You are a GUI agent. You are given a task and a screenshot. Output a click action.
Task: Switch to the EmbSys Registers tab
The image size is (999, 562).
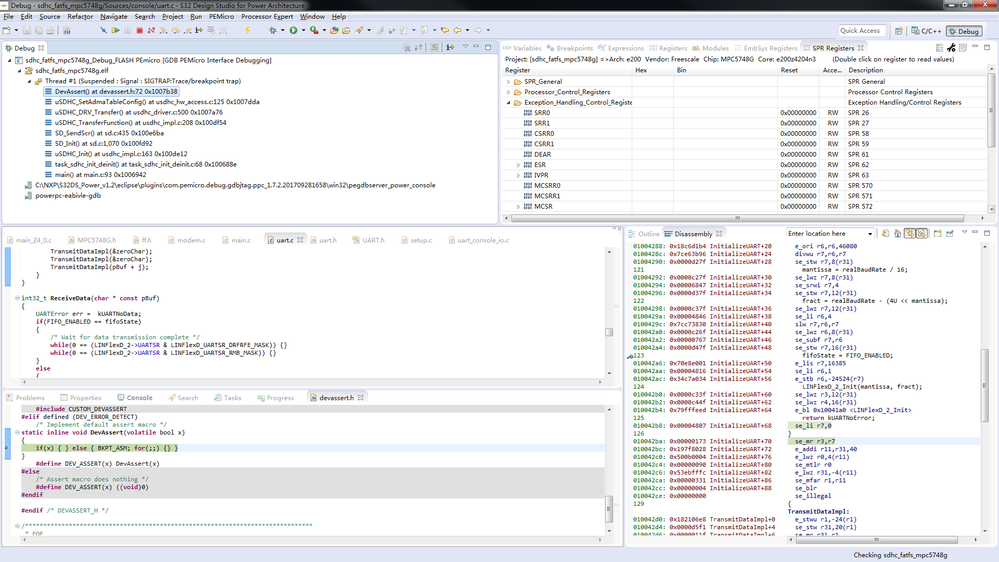pos(765,48)
